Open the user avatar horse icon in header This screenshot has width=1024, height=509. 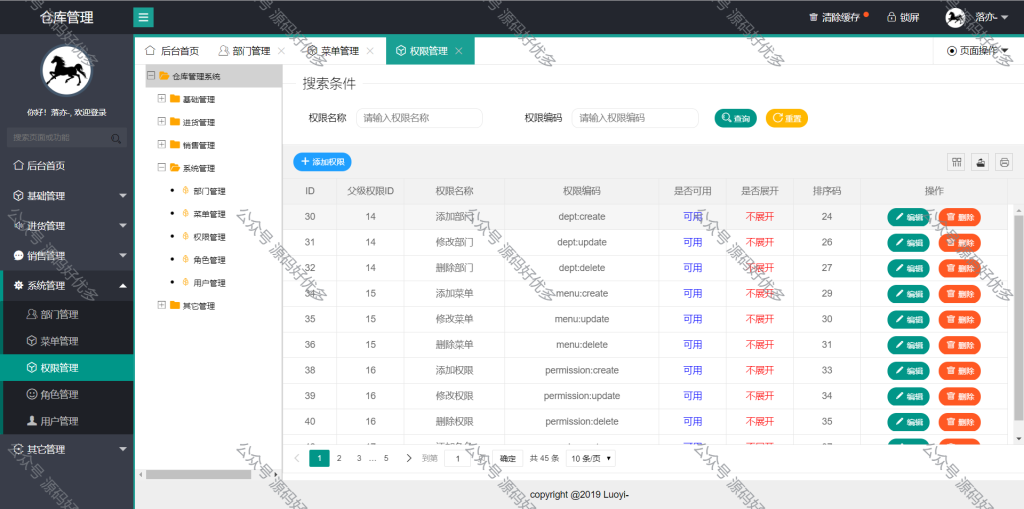(x=955, y=18)
